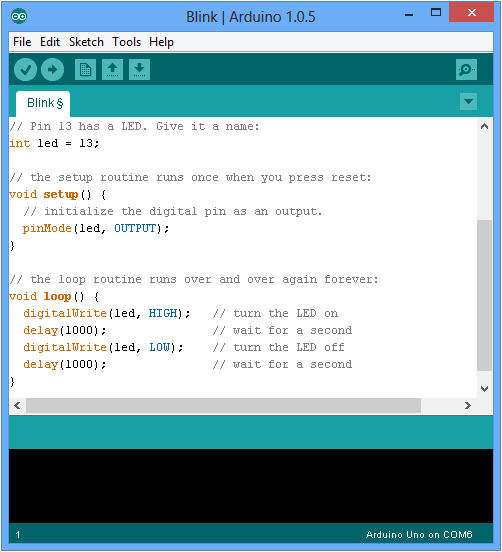502x552 pixels.
Task: Click the vertical scrollbar thumb
Action: tap(484, 295)
